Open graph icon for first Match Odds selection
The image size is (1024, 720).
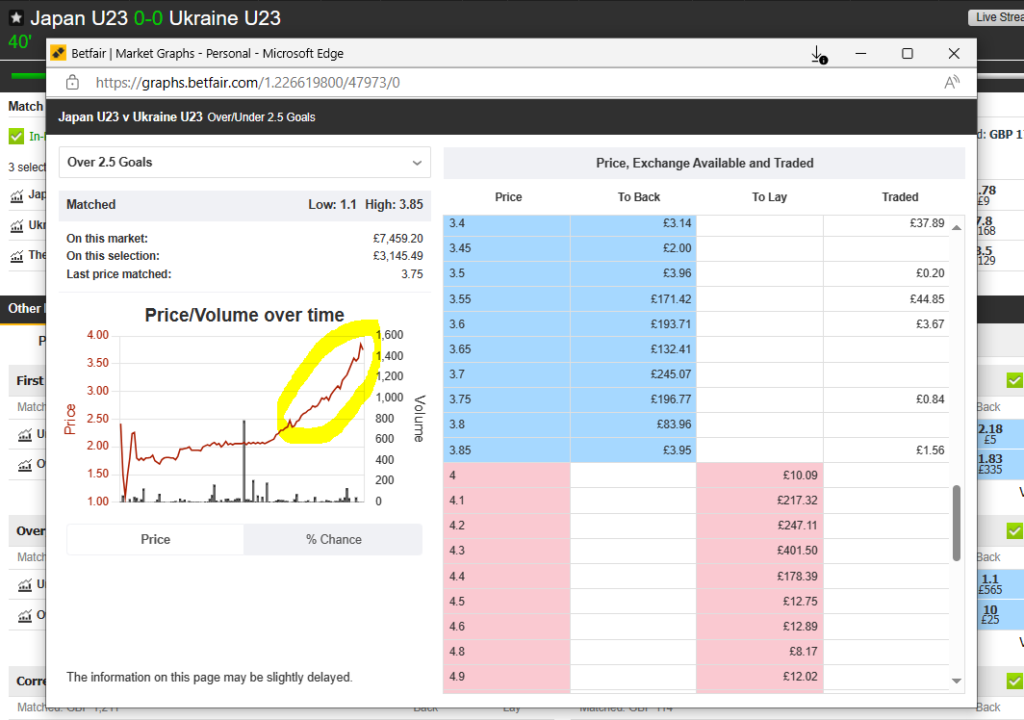click(x=17, y=195)
